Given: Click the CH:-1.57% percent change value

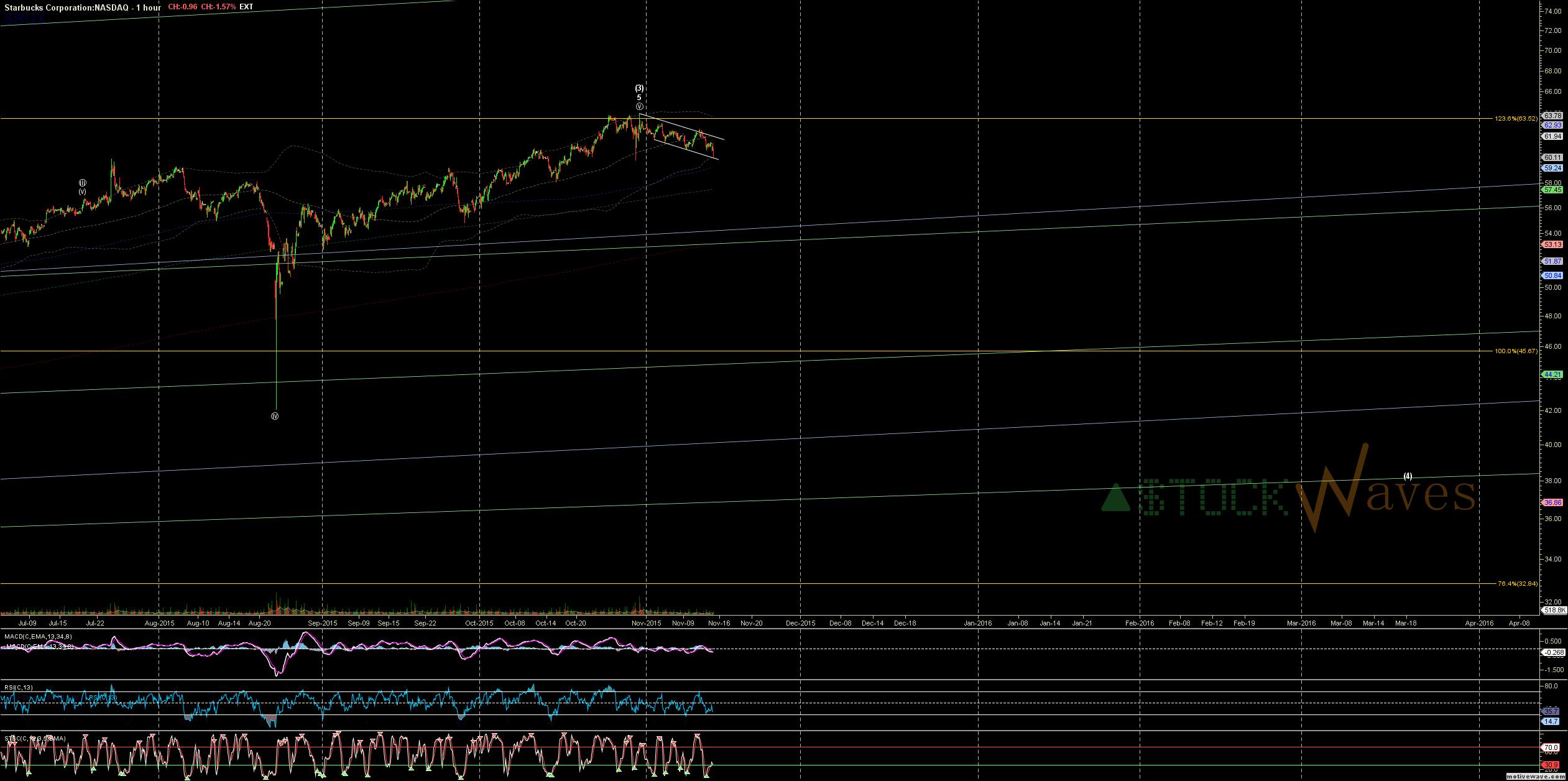Looking at the screenshot, I should tap(218, 7).
